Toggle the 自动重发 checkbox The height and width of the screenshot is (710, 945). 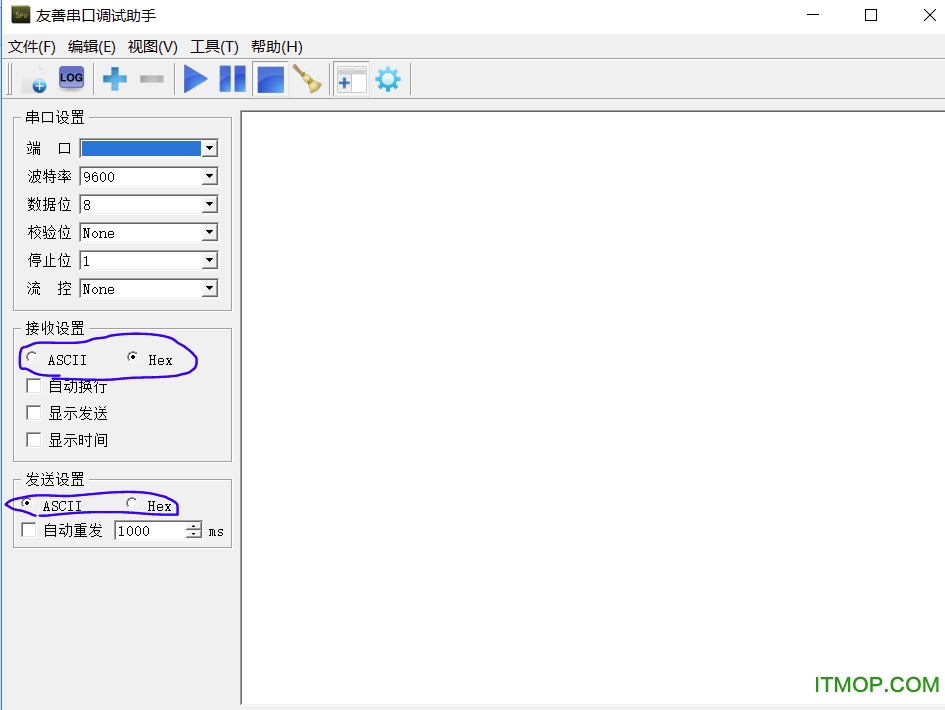[x=29, y=531]
